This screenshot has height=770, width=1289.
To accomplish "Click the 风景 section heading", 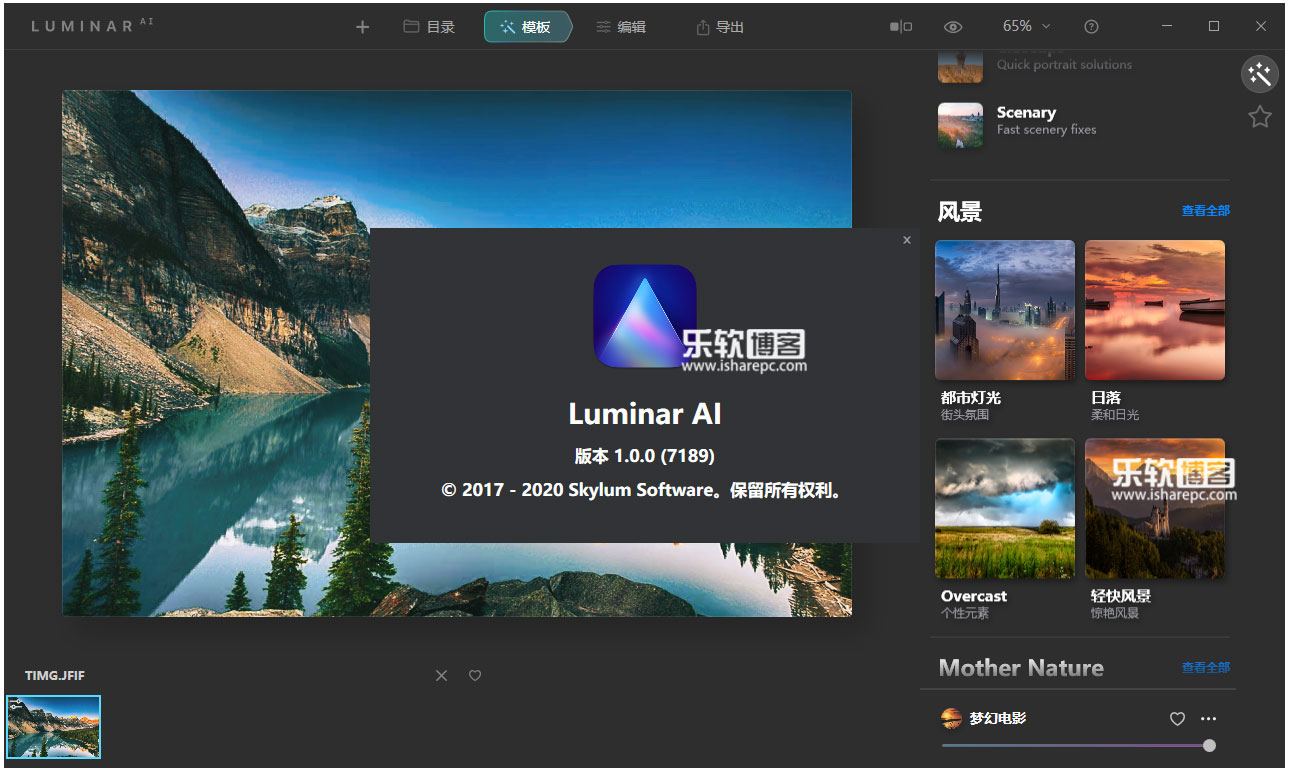I will point(960,211).
